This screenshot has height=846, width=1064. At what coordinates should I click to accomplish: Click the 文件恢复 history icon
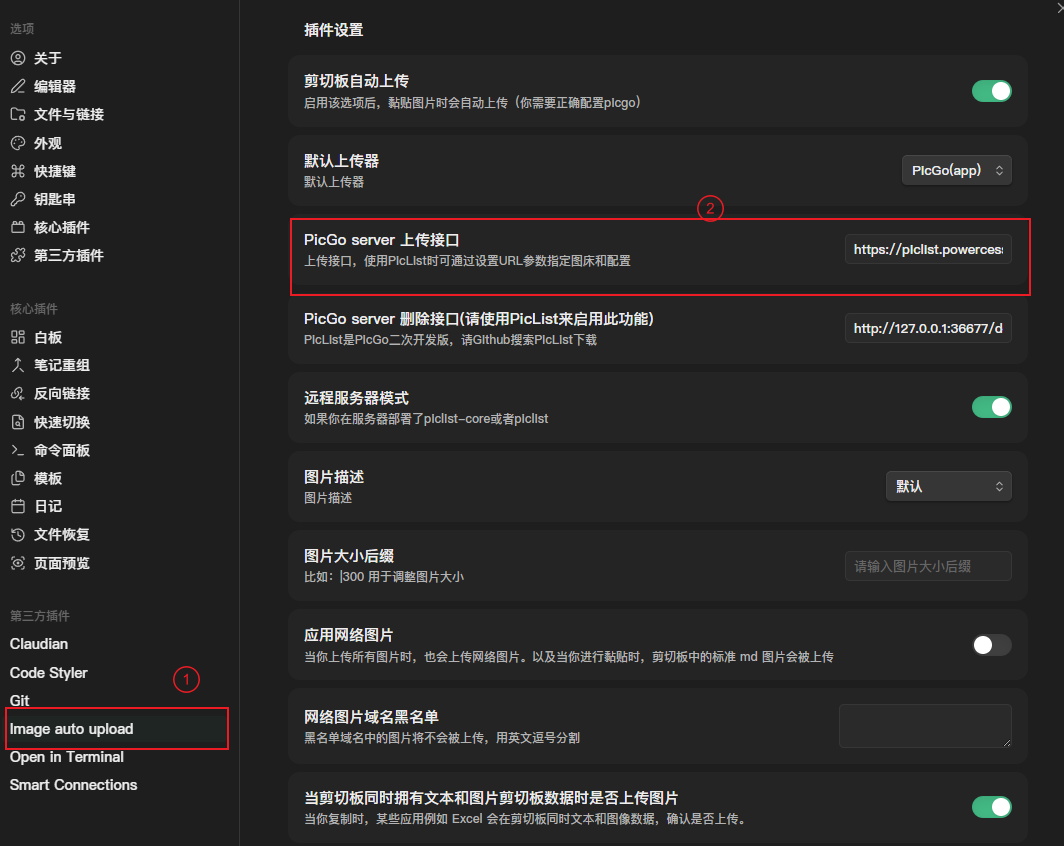point(18,535)
